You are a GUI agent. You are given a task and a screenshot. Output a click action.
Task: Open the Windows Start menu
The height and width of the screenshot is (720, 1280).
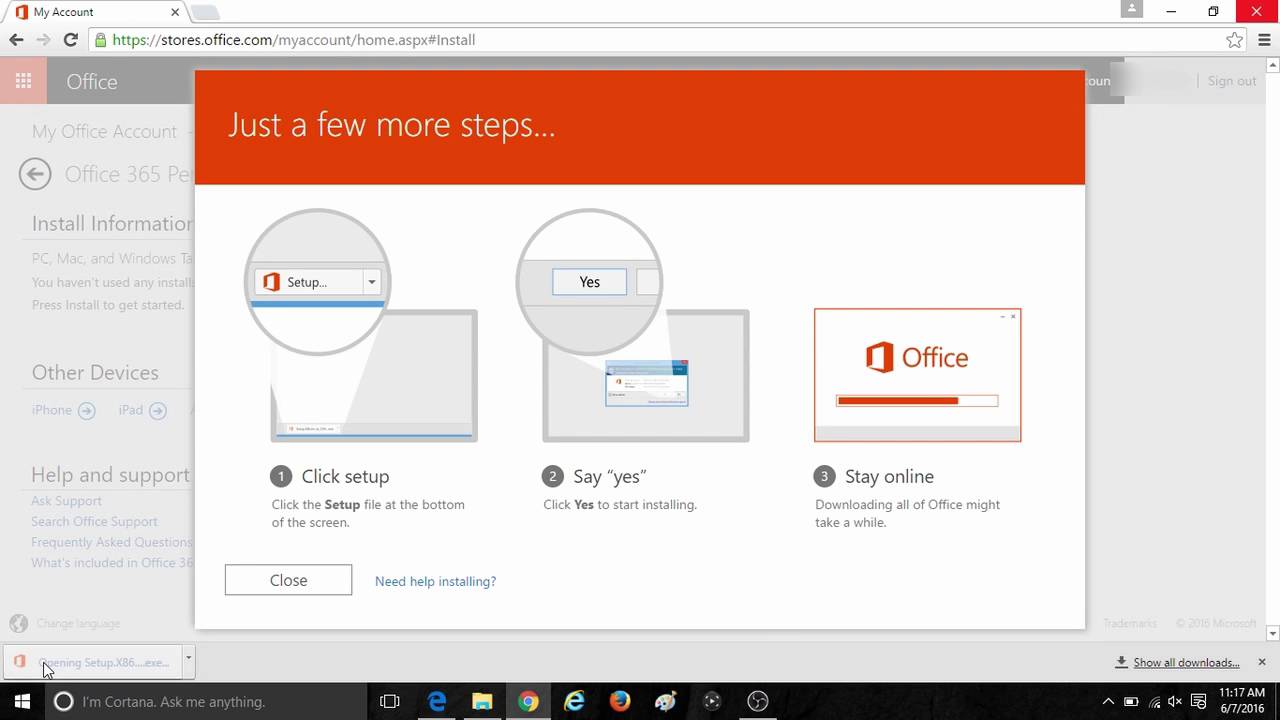[x=22, y=701]
